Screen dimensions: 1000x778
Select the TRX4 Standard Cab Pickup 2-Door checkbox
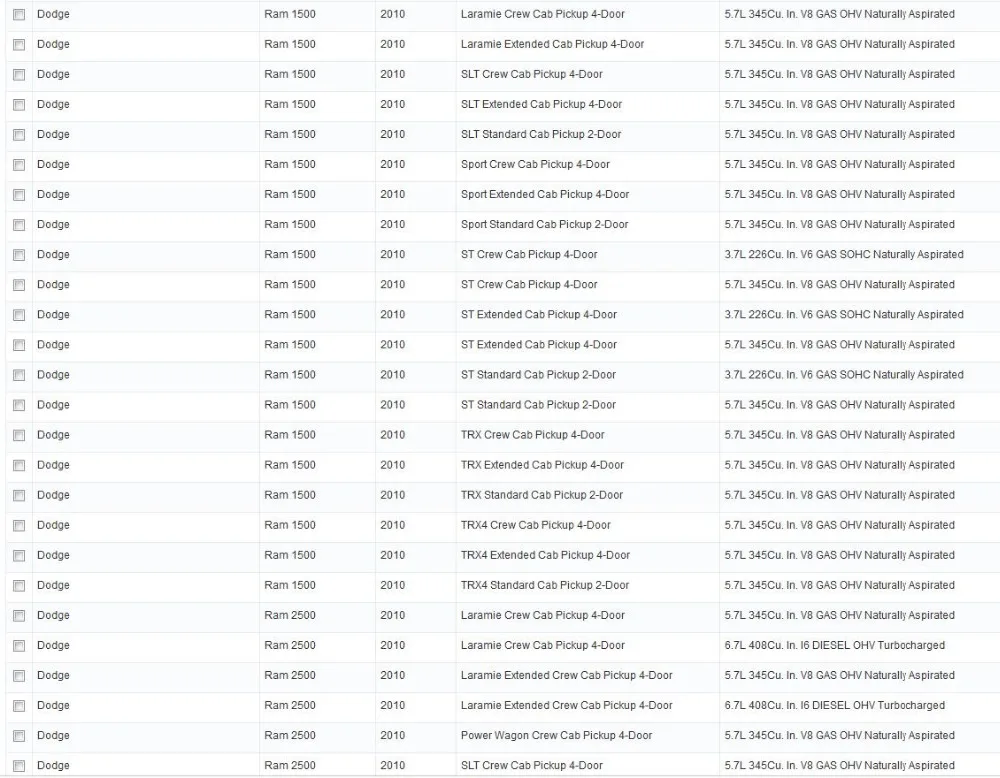point(19,585)
